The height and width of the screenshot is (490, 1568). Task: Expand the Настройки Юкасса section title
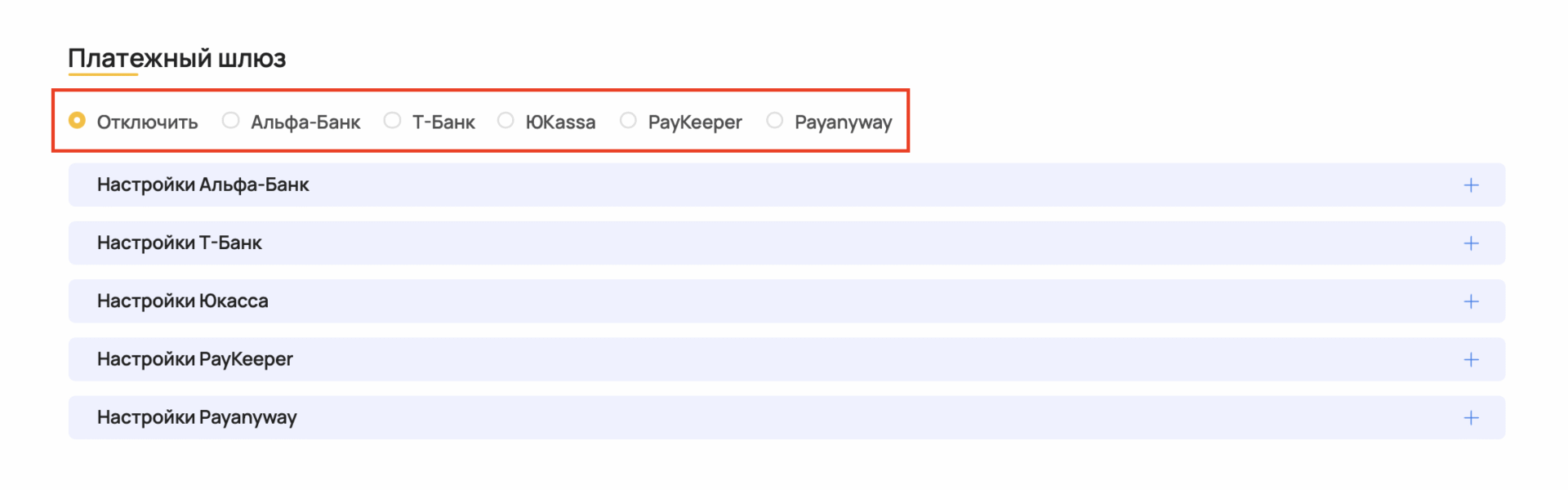[182, 301]
